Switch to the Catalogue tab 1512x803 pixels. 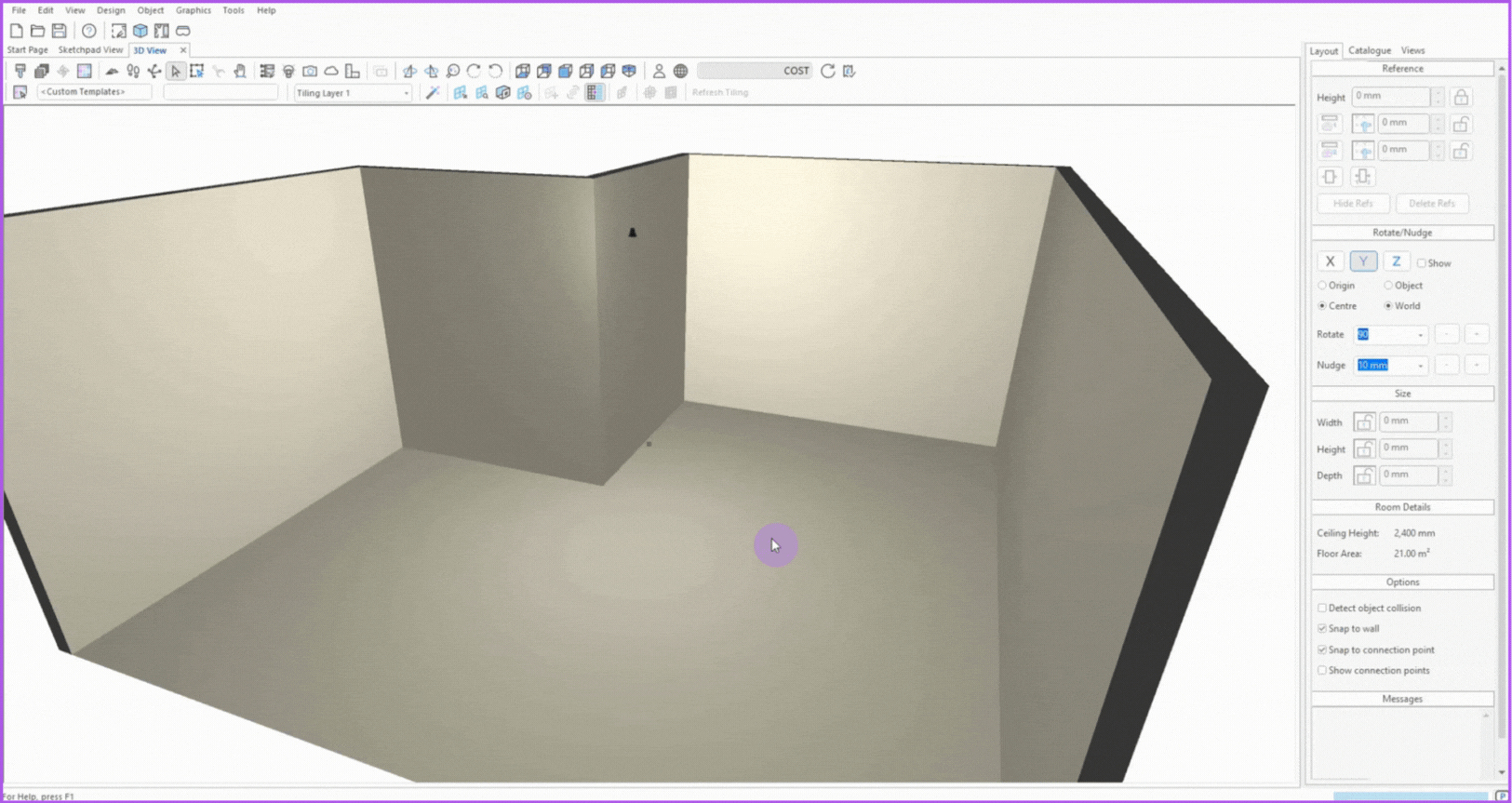pyautogui.click(x=1369, y=50)
